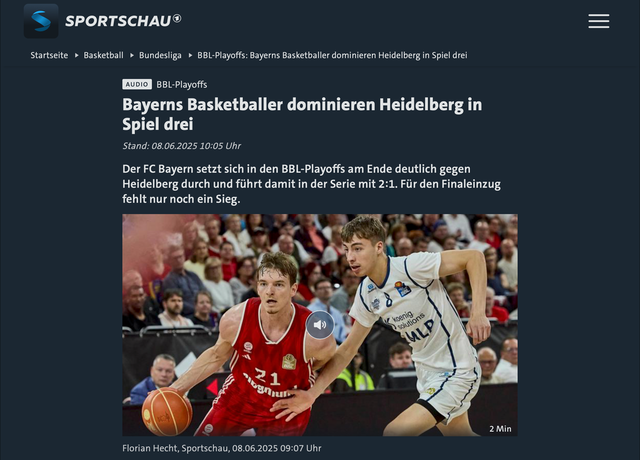Click the '2 Min' duration label
This screenshot has width=640, height=460.
point(500,429)
